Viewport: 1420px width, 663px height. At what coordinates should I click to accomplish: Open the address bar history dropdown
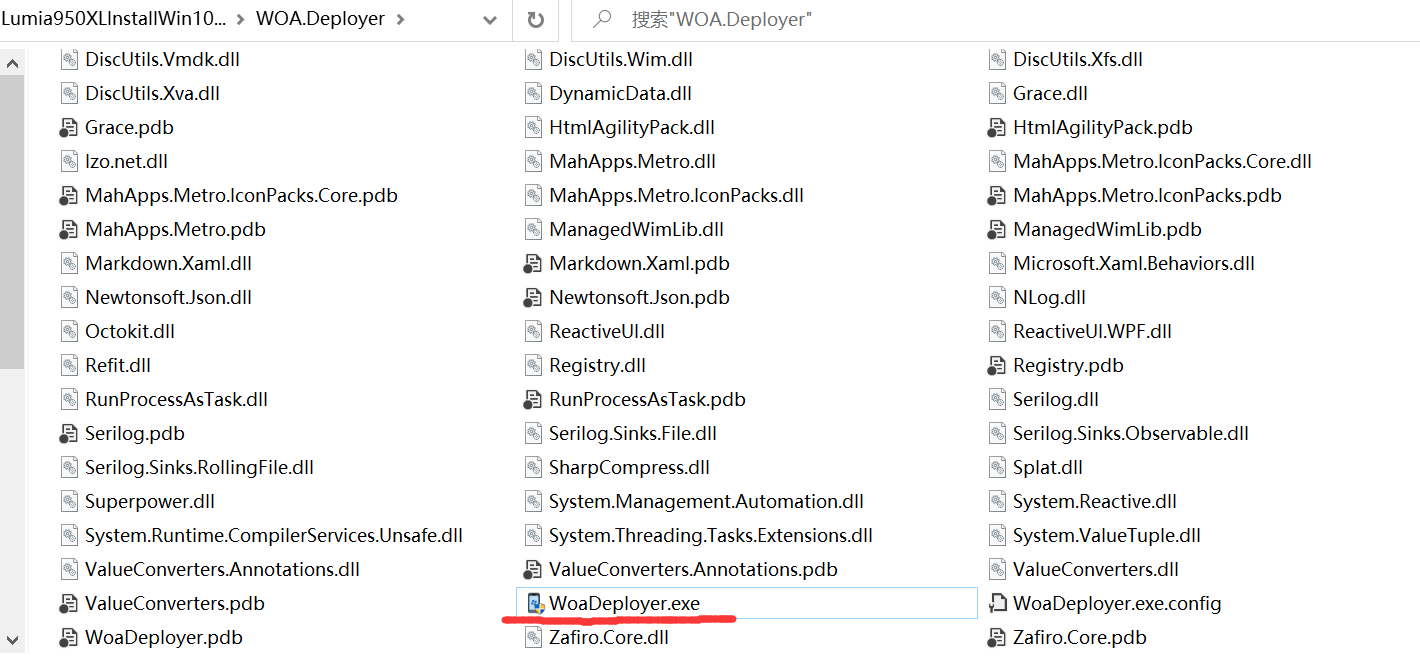(x=489, y=20)
